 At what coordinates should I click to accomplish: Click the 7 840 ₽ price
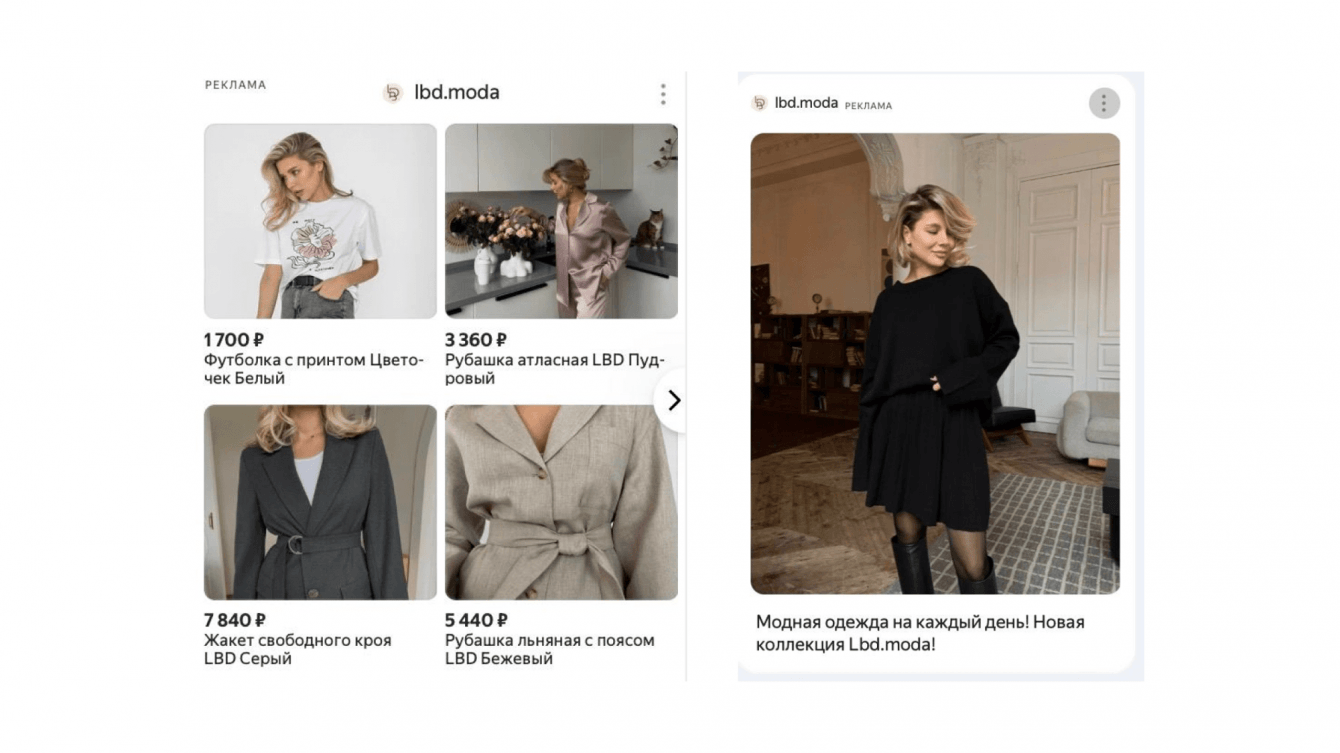click(x=235, y=620)
